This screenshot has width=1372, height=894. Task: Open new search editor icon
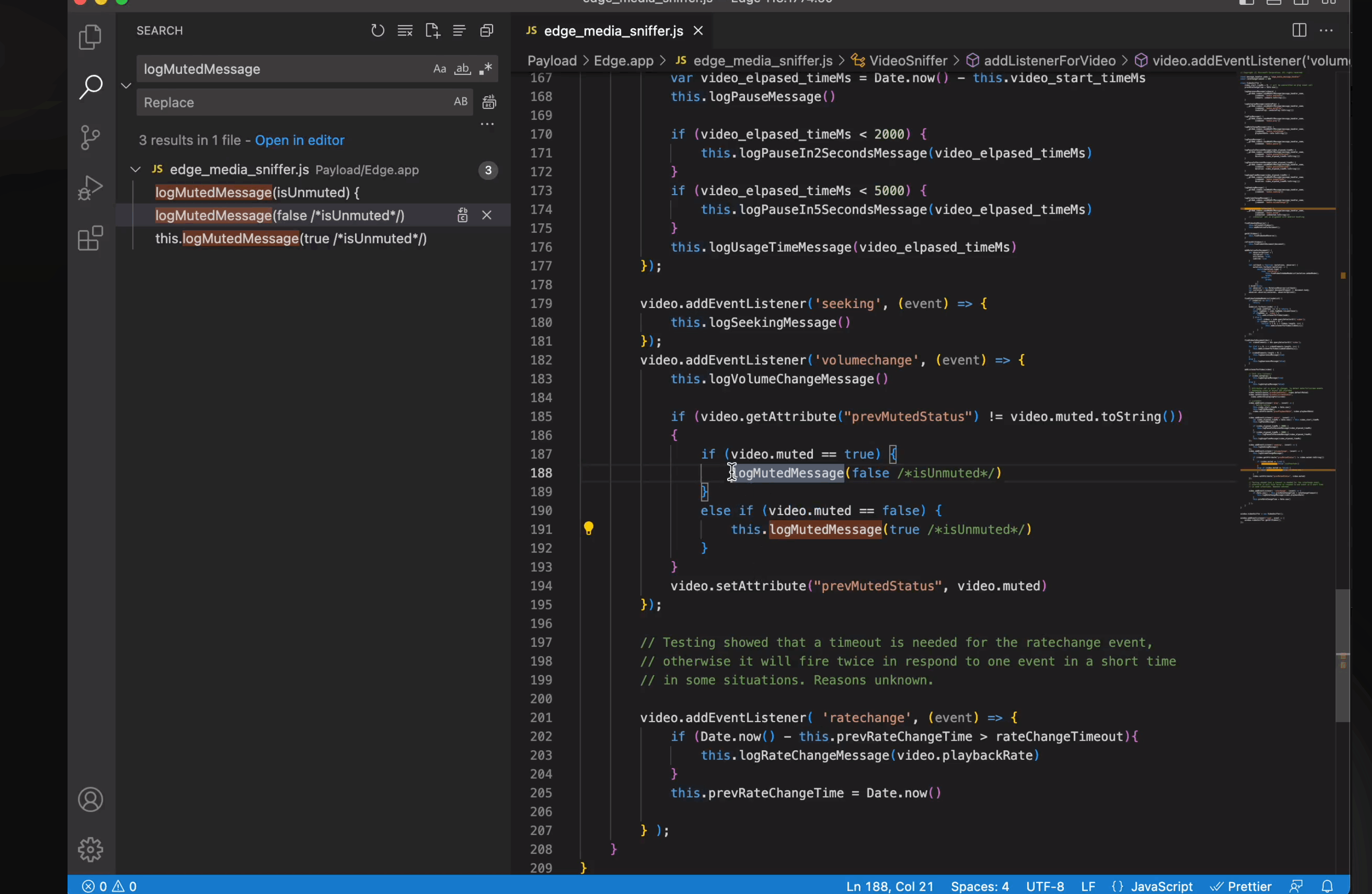coord(433,31)
